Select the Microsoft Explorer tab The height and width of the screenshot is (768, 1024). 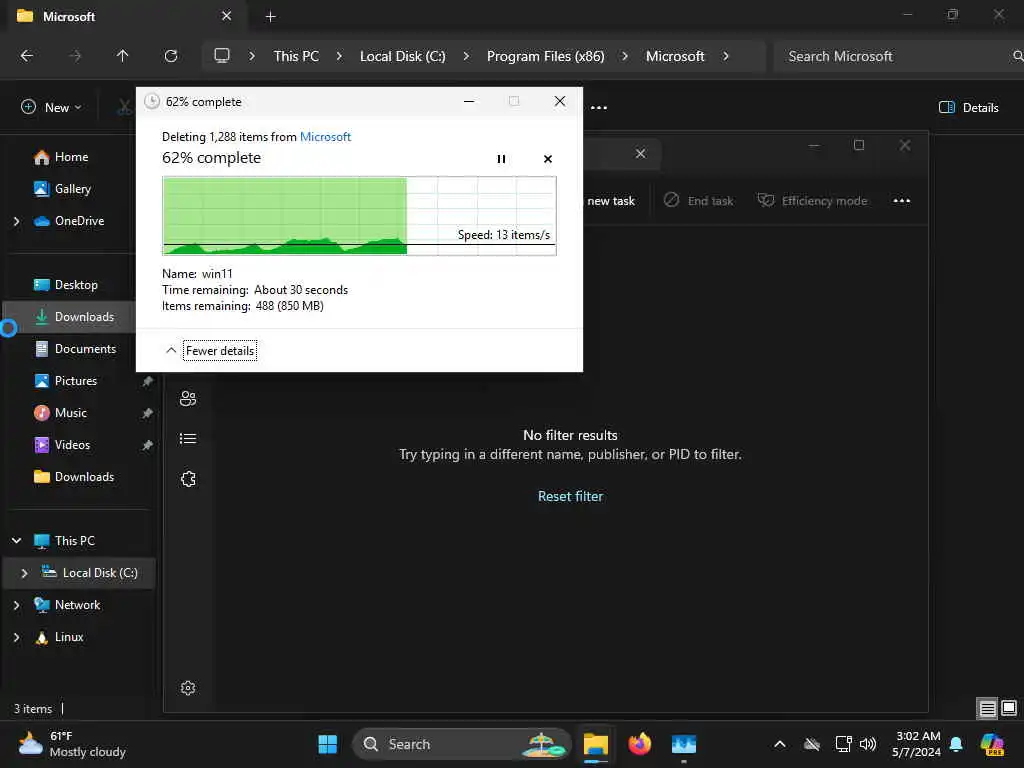[x=124, y=16]
